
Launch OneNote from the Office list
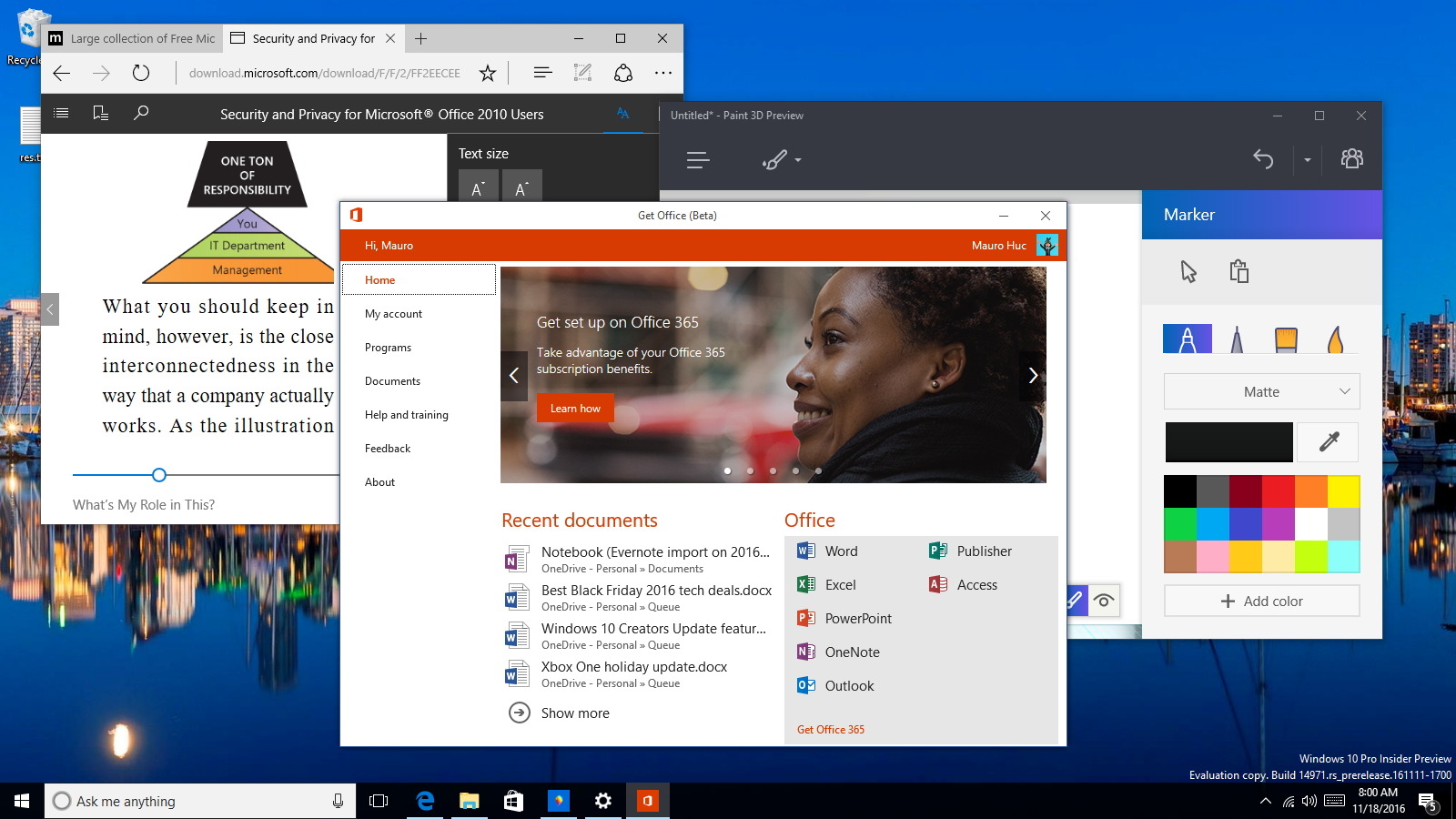838,652
